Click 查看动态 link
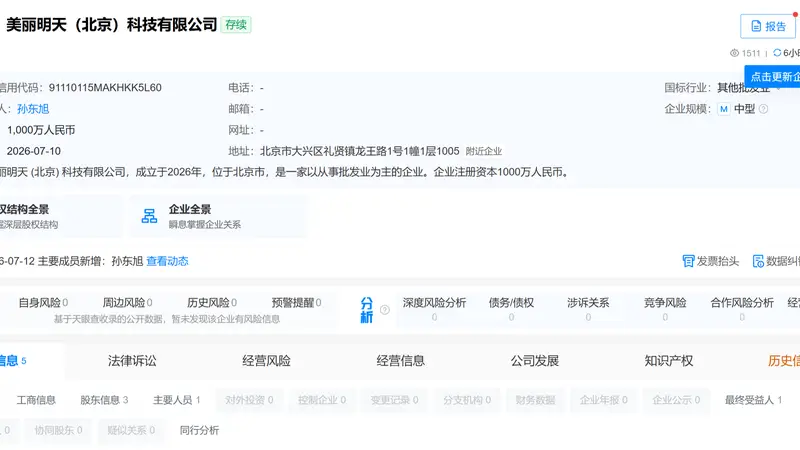Screen dimensions: 800x450 tap(167, 261)
